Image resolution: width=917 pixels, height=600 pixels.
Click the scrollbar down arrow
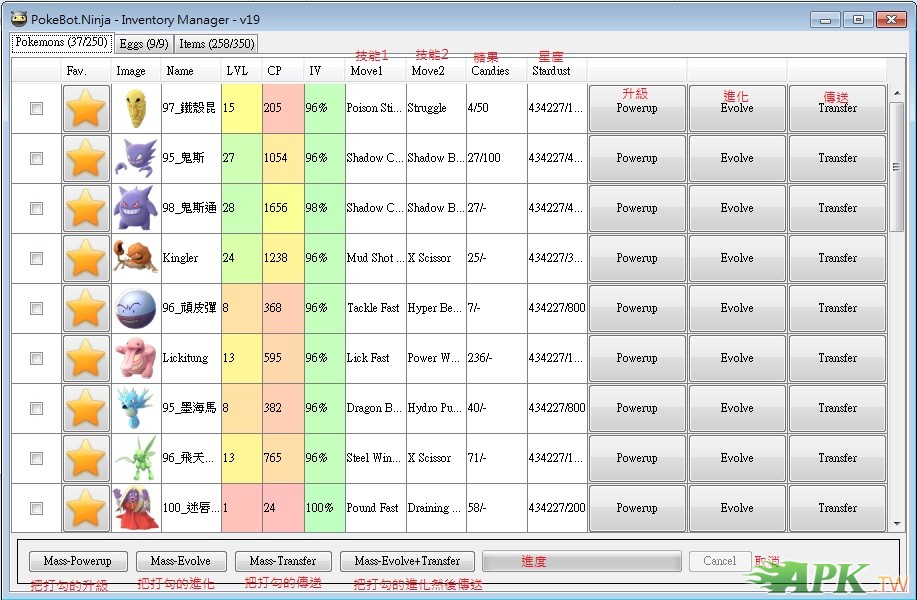[x=897, y=523]
